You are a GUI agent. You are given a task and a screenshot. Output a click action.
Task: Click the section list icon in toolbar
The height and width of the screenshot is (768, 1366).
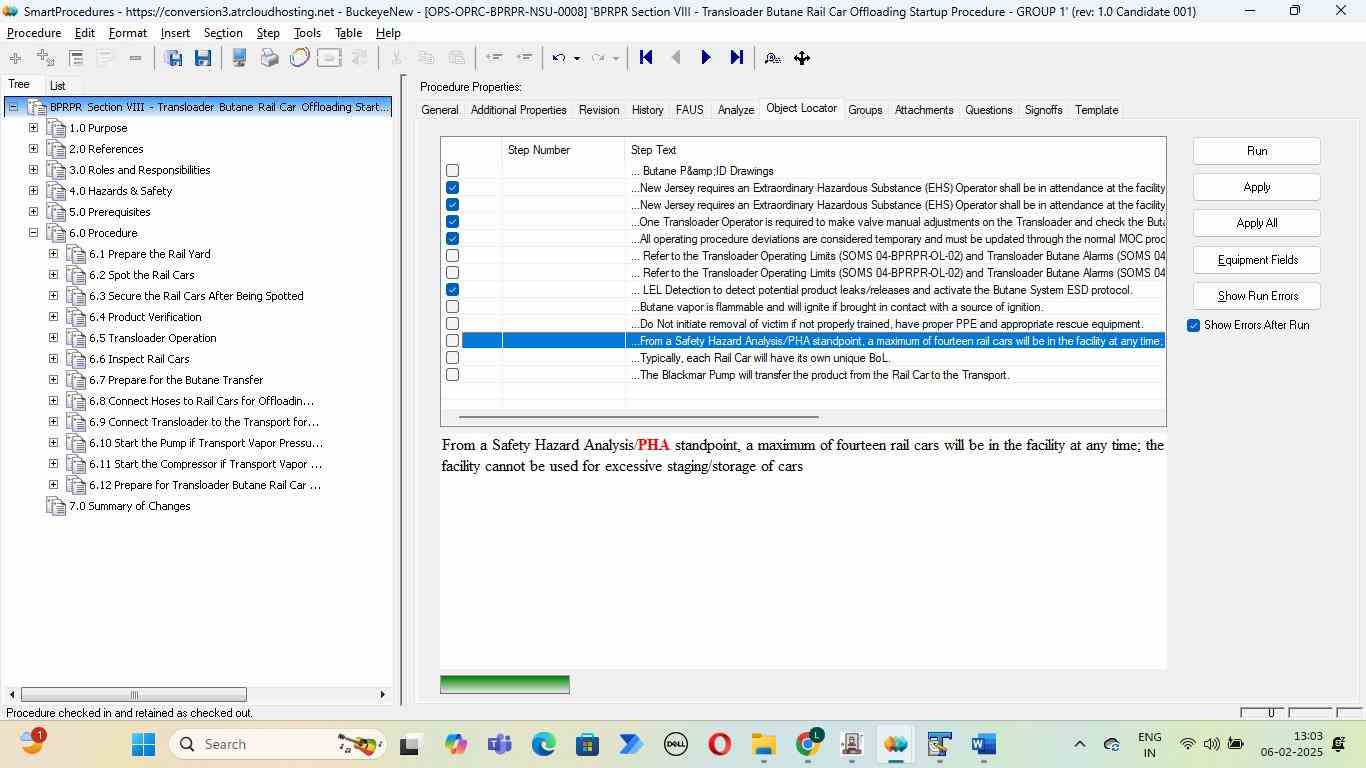76,58
